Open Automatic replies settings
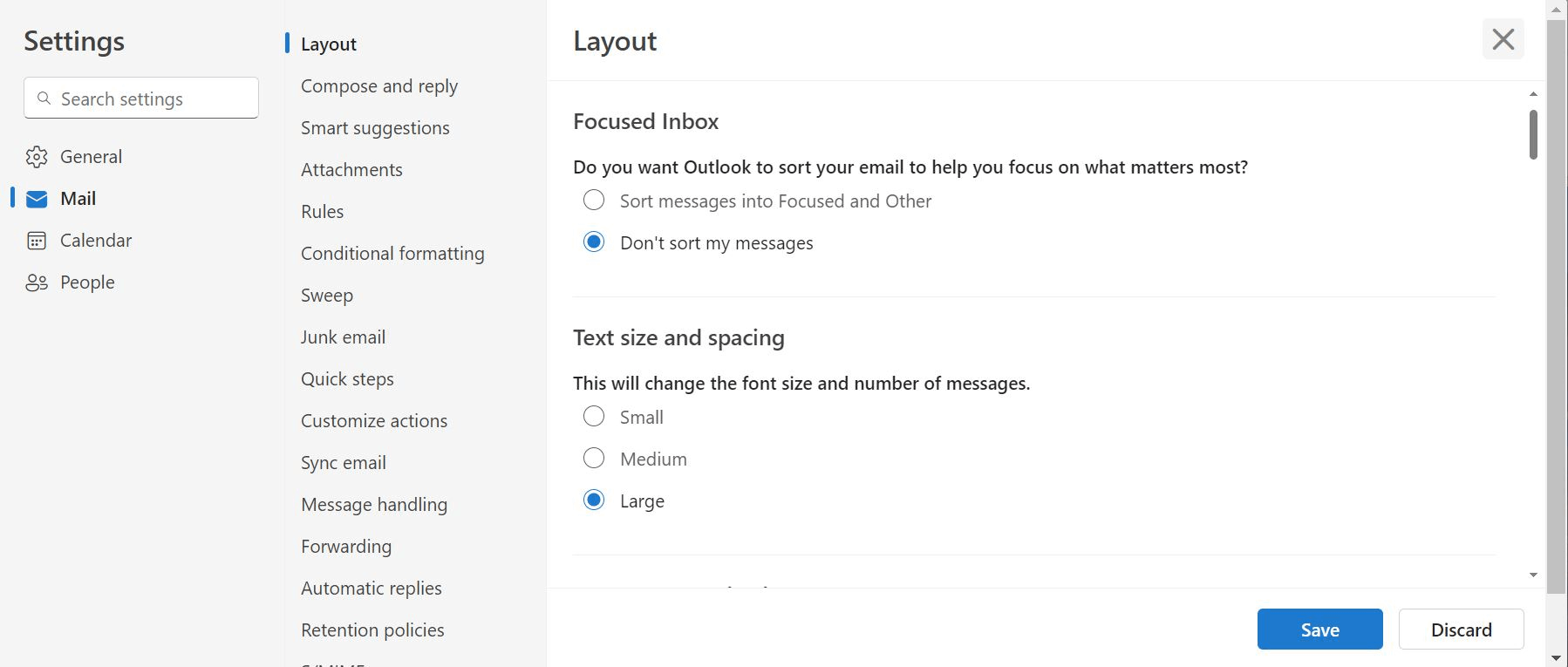This screenshot has width=1568, height=667. (x=372, y=588)
